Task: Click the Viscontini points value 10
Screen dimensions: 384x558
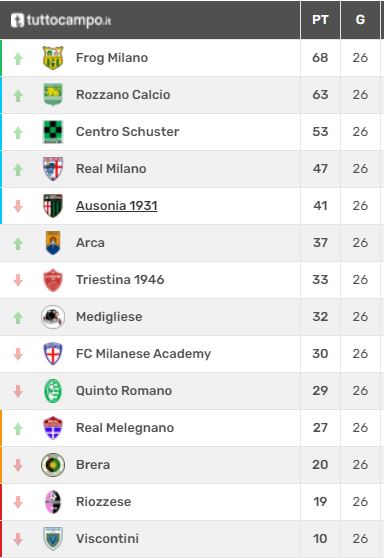Action: 320,539
